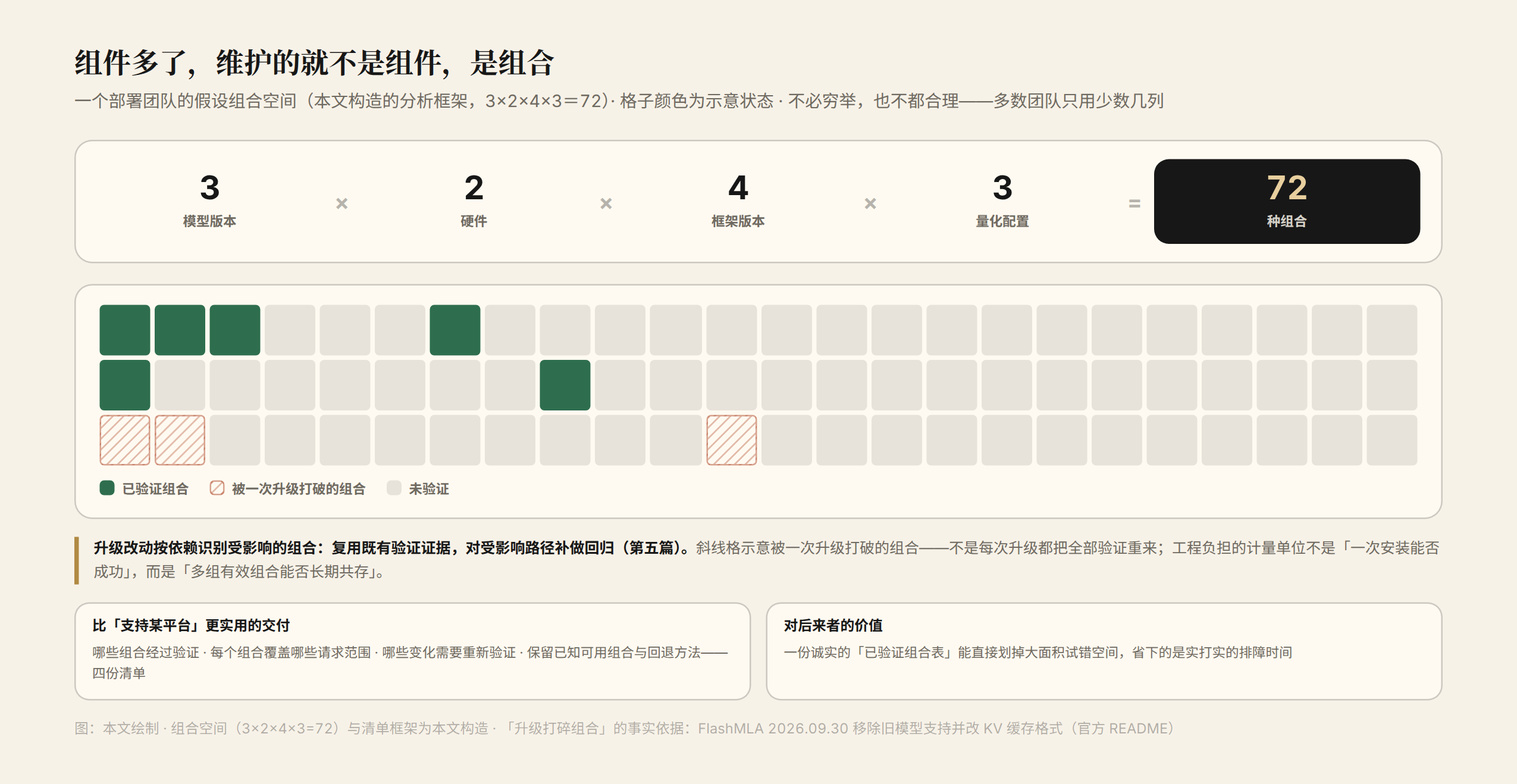Click the number 2 above 硬件
The width and height of the screenshot is (1517, 784).
point(474,187)
